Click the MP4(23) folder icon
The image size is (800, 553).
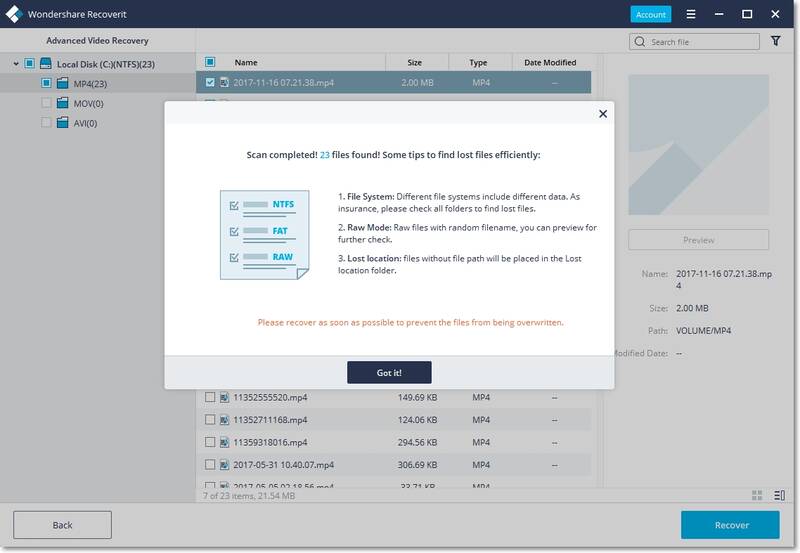tap(63, 83)
